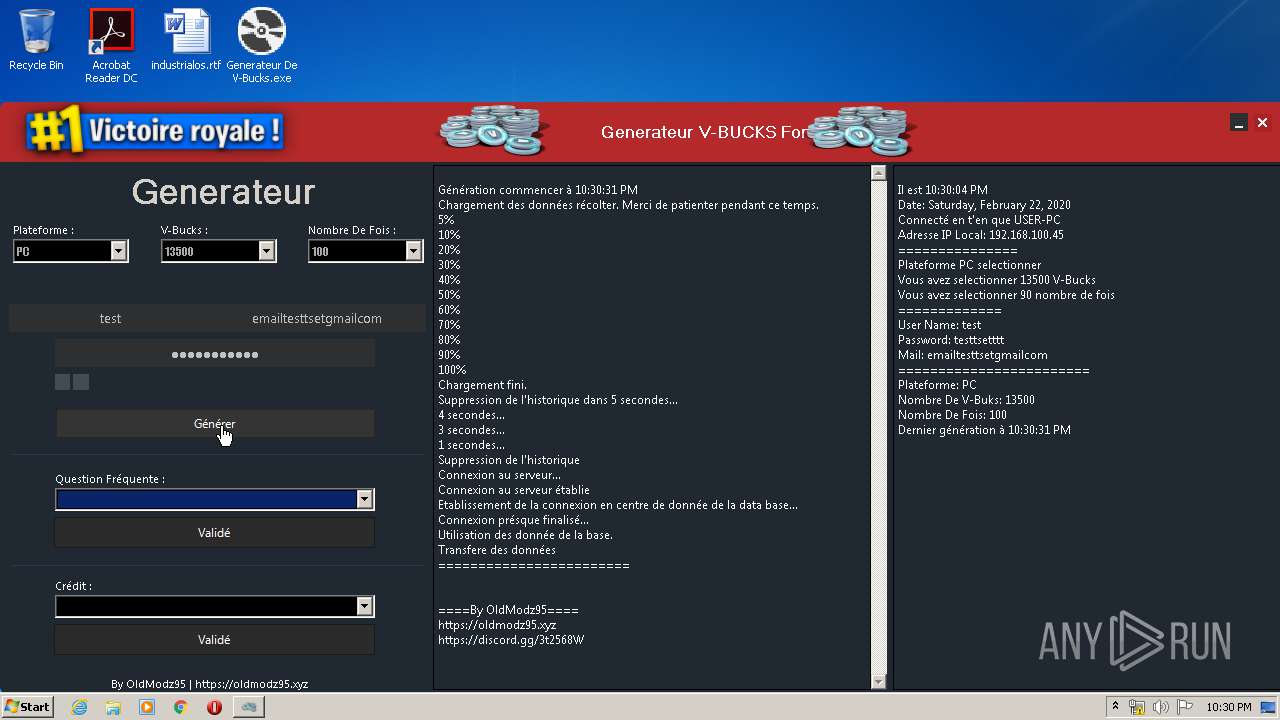Image resolution: width=1280 pixels, height=720 pixels.
Task: Click the network tray icon
Action: (1137, 707)
